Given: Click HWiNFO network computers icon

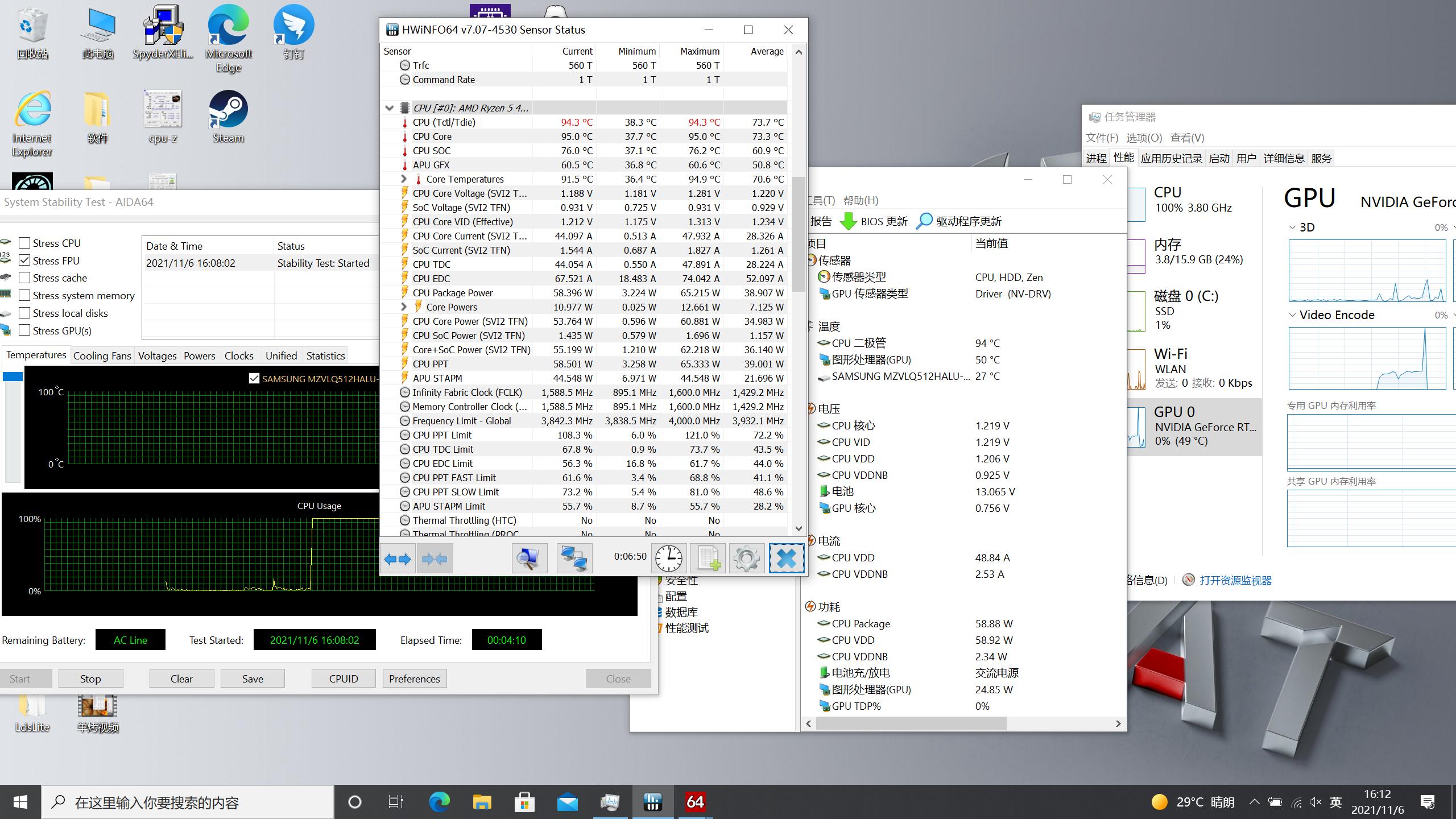Looking at the screenshot, I should tap(573, 559).
